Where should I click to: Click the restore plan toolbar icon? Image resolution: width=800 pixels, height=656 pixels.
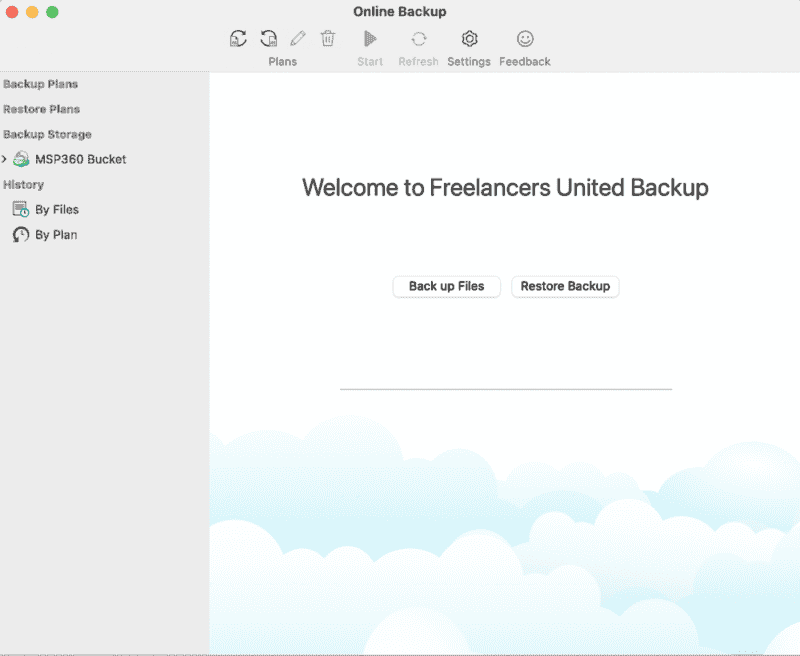268,38
